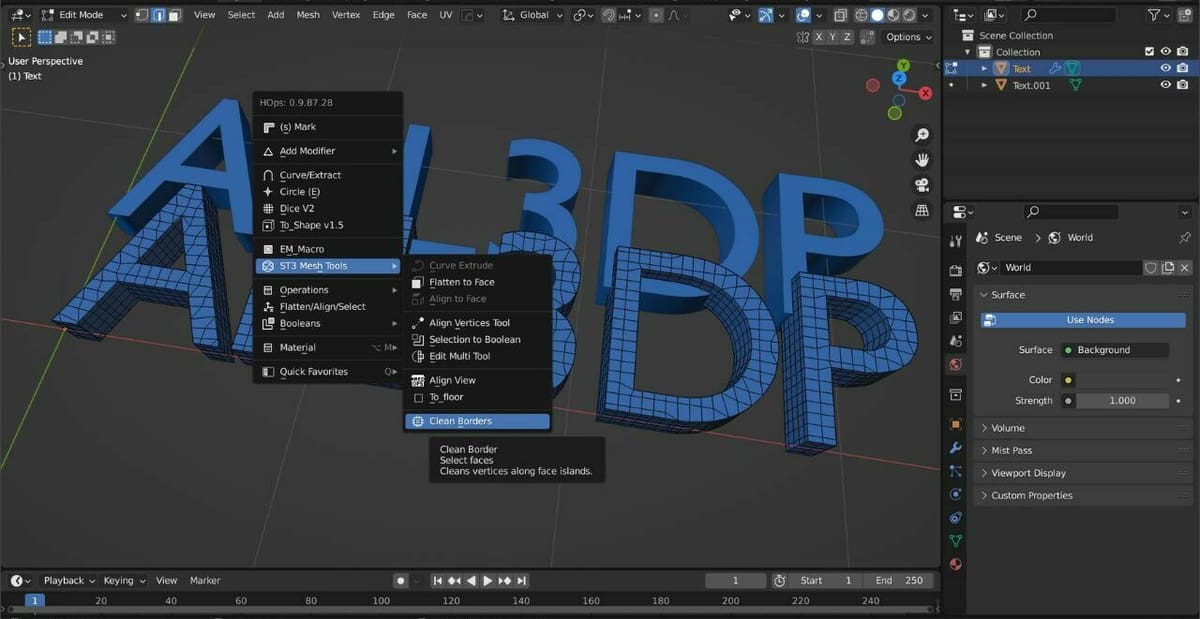Viewport: 1200px width, 619px height.
Task: Open the Particles properties tab icon
Action: (956, 471)
